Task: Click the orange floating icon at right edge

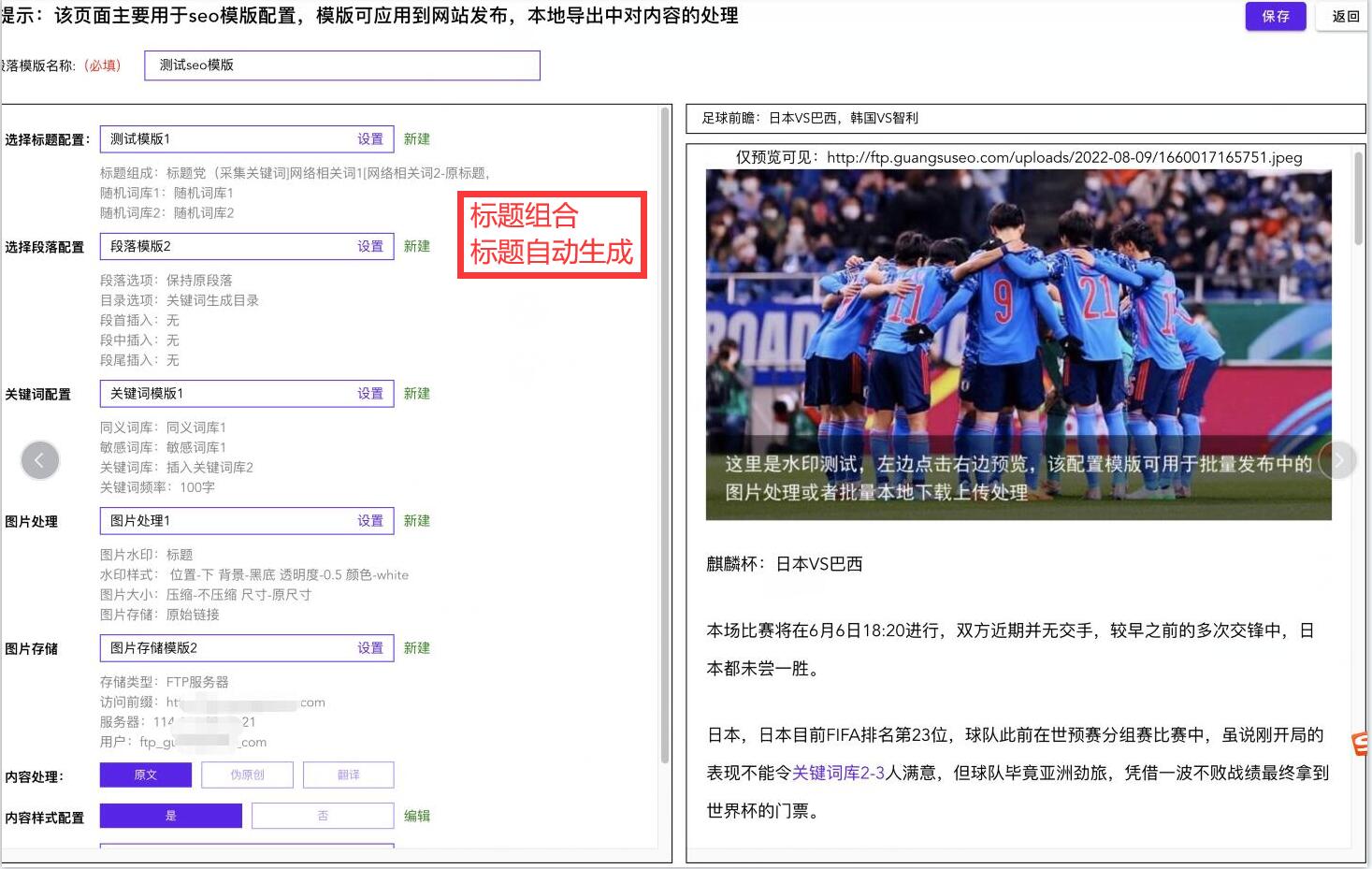Action: pos(1361,744)
